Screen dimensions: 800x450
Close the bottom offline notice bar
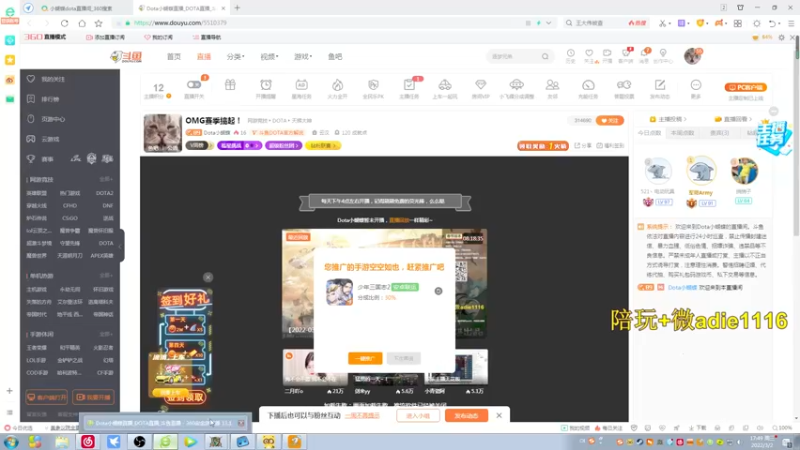pyautogui.click(x=499, y=415)
